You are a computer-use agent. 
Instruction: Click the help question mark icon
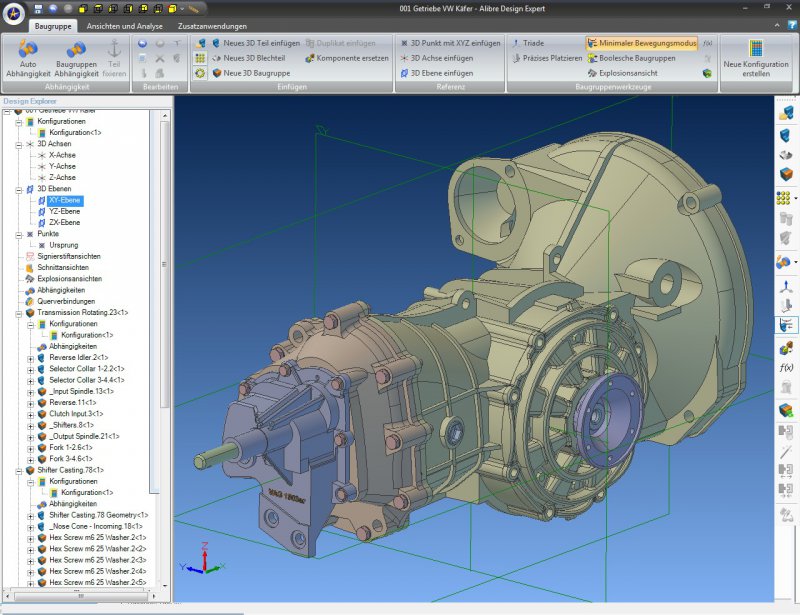[791, 26]
